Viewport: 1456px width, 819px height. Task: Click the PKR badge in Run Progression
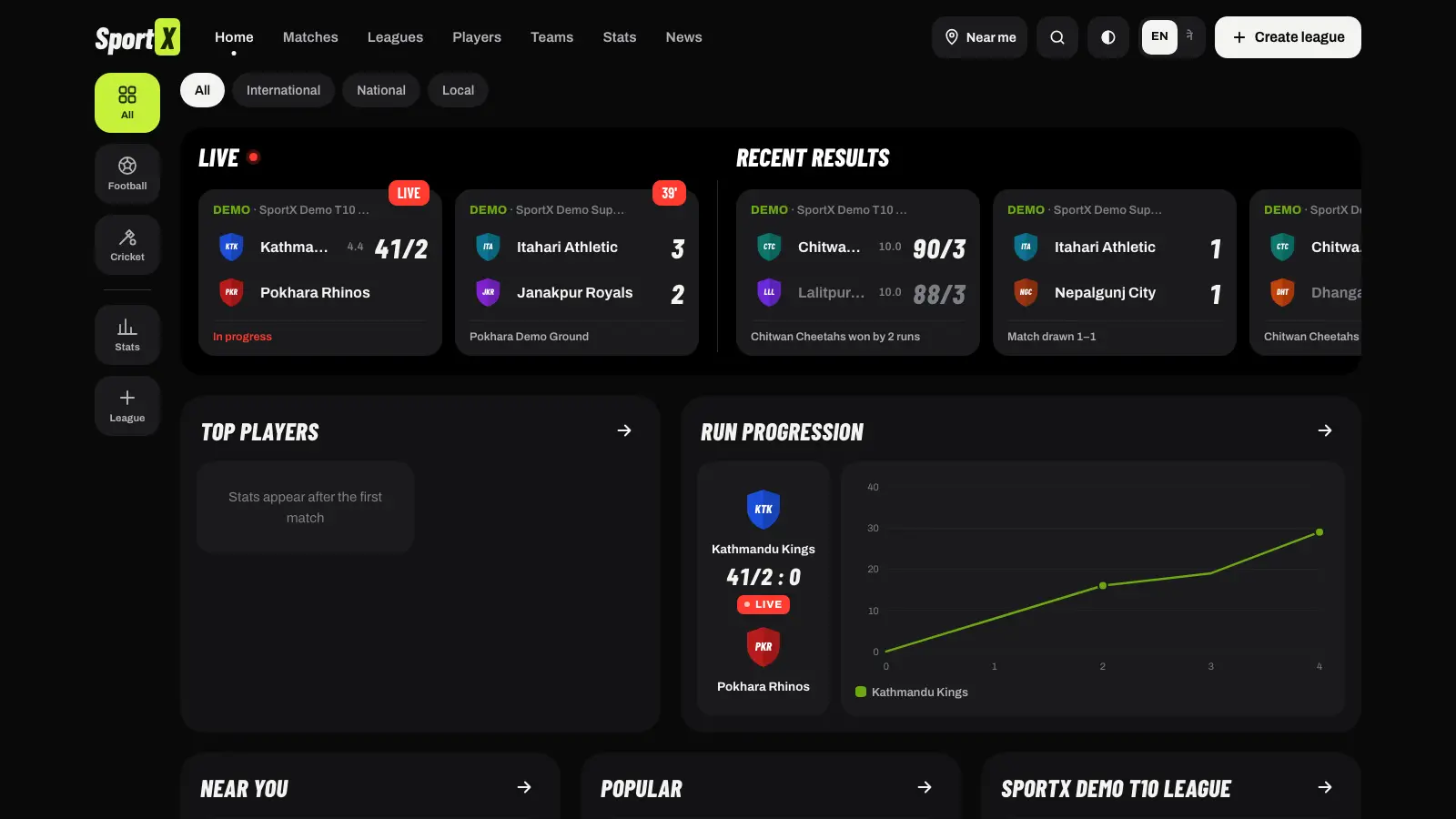[763, 646]
